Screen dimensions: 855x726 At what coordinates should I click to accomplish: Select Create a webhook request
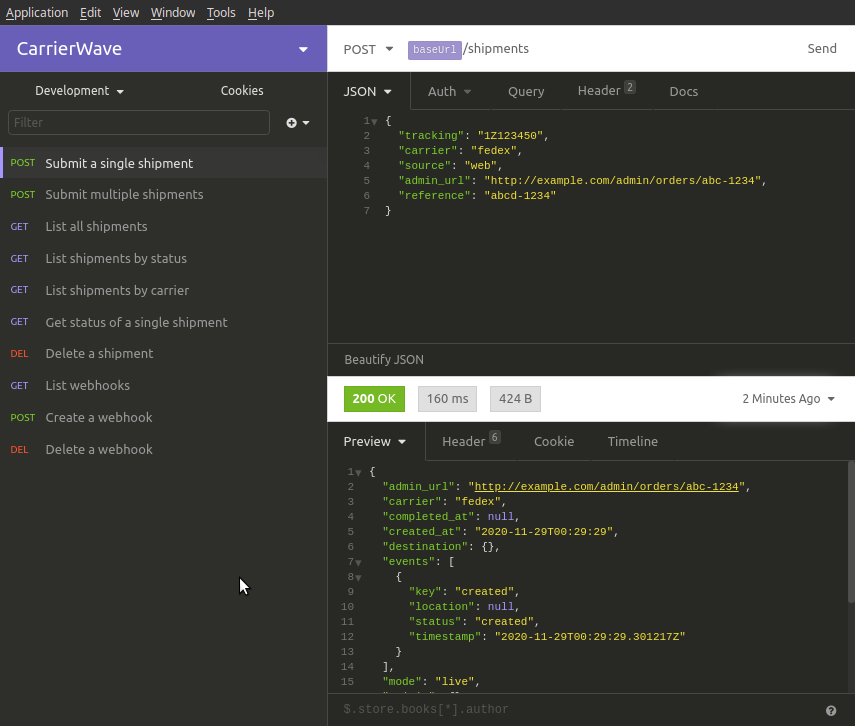(x=164, y=417)
